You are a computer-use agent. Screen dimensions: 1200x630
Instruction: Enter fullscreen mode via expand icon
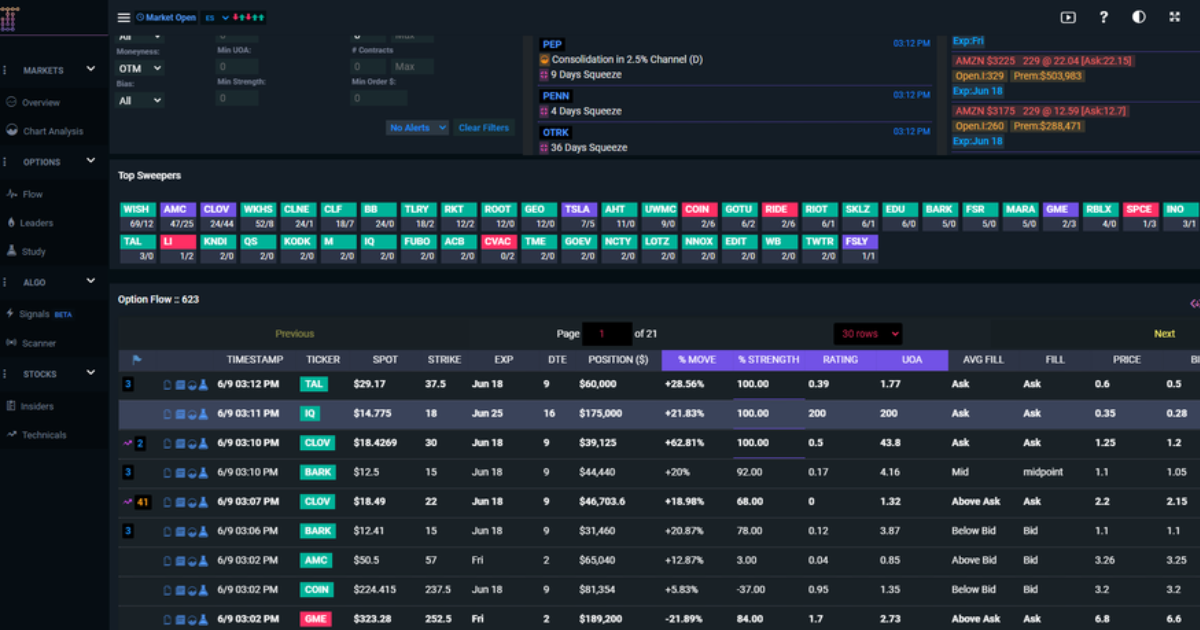pyautogui.click(x=1174, y=18)
